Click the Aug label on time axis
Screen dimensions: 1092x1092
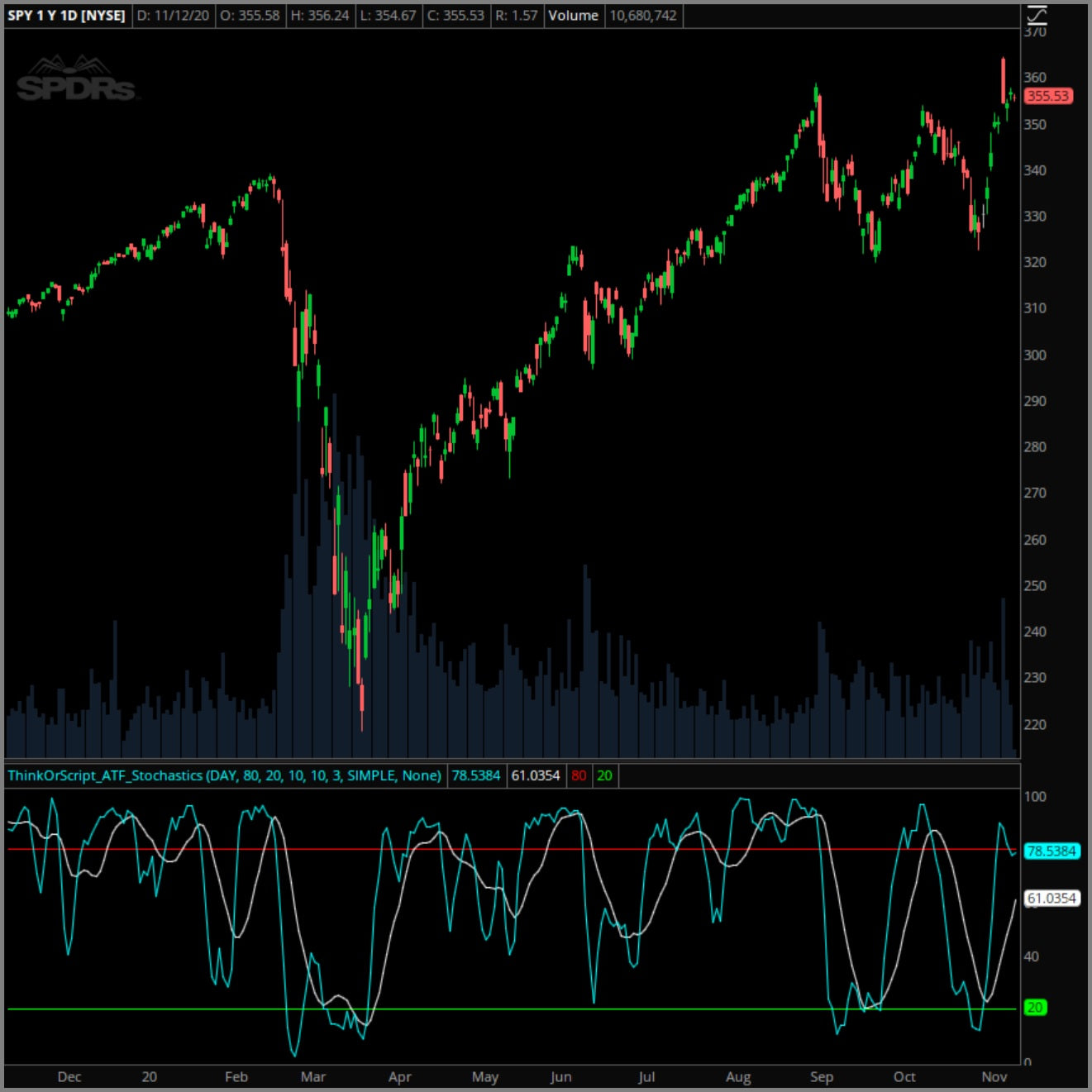pyautogui.click(x=738, y=1076)
